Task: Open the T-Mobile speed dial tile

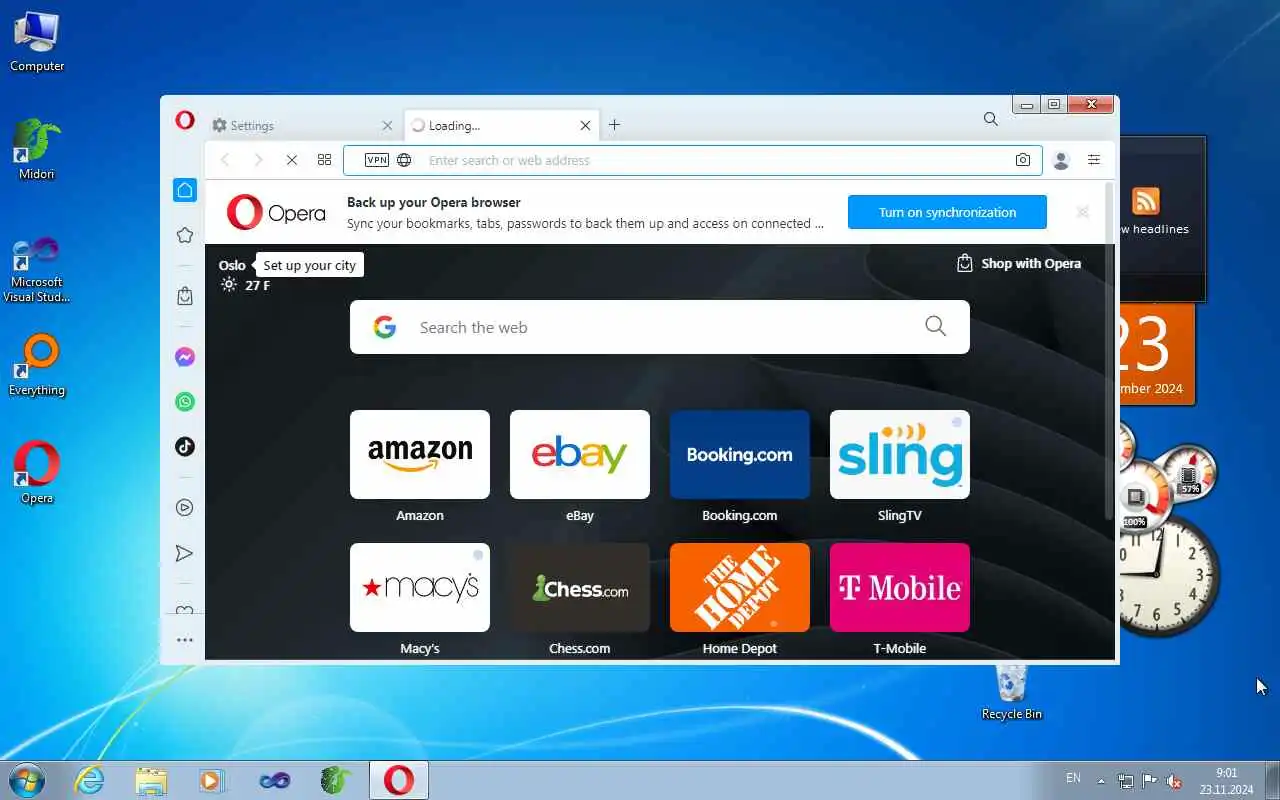Action: [x=900, y=587]
